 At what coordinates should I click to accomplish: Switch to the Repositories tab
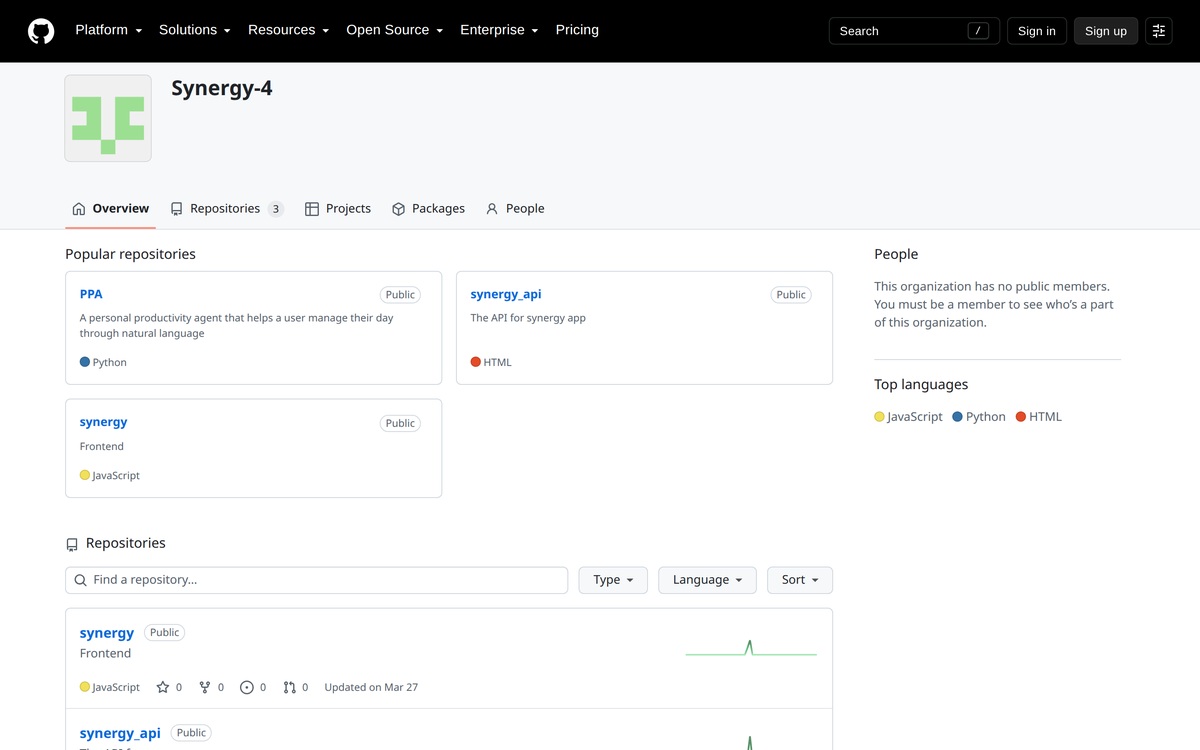pos(227,208)
